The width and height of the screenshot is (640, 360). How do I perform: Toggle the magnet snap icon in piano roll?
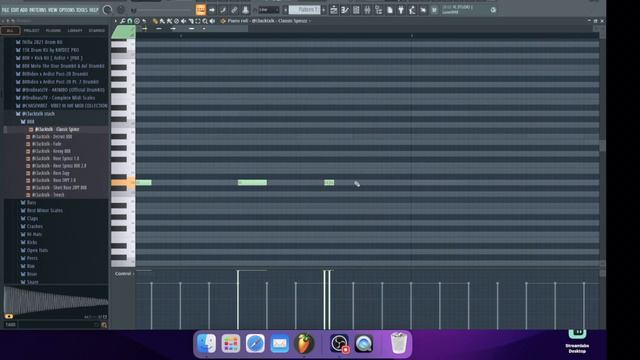click(x=130, y=21)
